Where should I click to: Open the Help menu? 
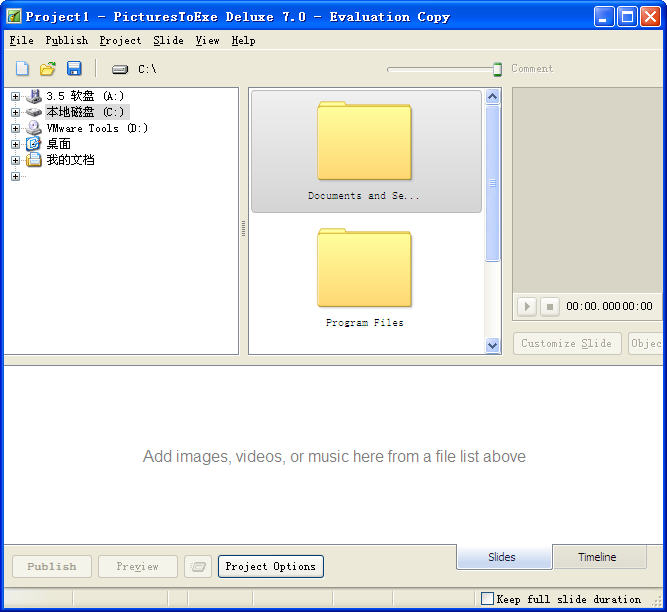pyautogui.click(x=243, y=40)
